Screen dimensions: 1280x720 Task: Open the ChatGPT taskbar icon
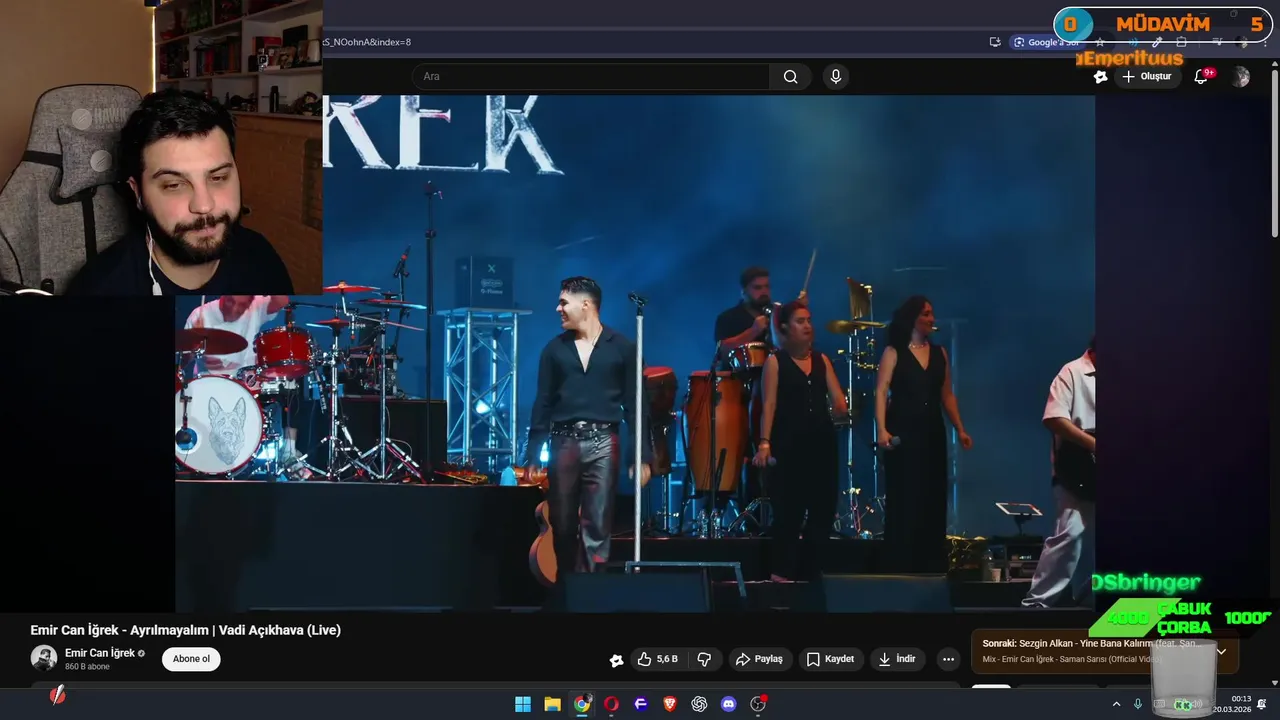(x=699, y=704)
